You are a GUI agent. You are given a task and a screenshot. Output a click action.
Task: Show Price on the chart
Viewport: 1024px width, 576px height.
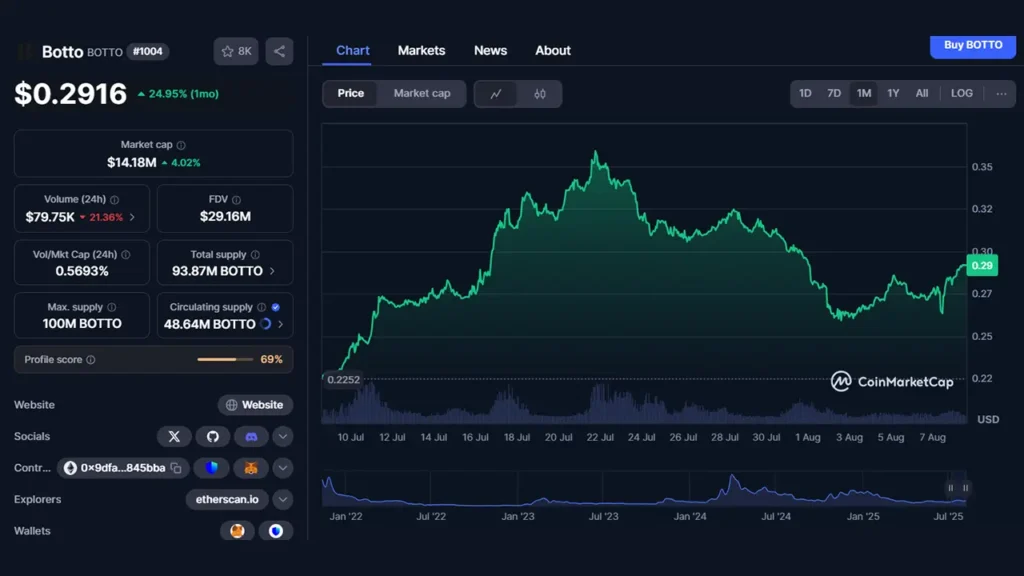pos(351,93)
